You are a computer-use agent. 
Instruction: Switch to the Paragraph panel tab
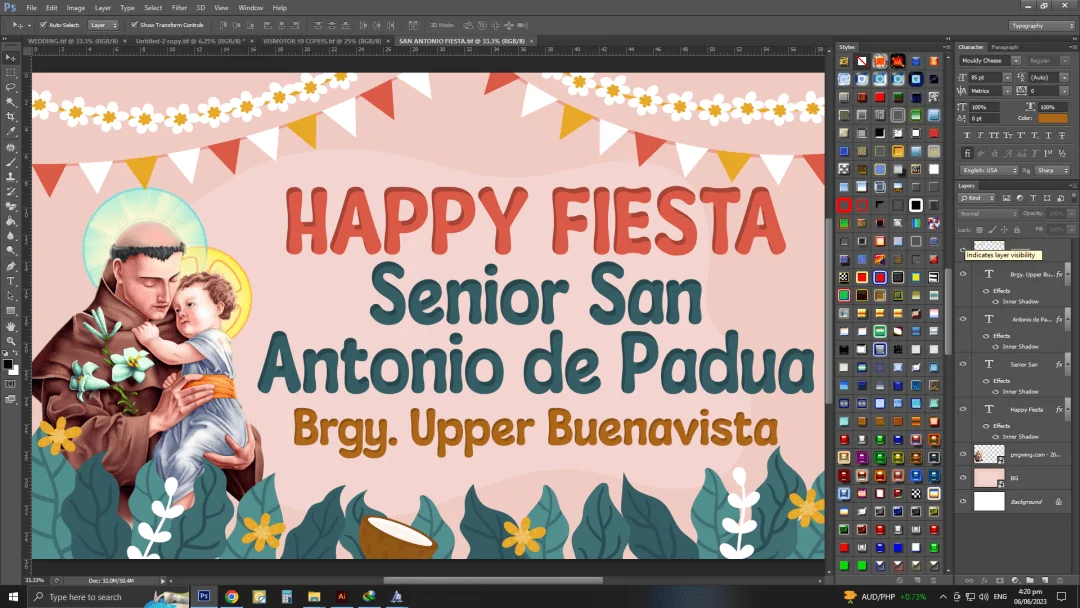point(1004,47)
